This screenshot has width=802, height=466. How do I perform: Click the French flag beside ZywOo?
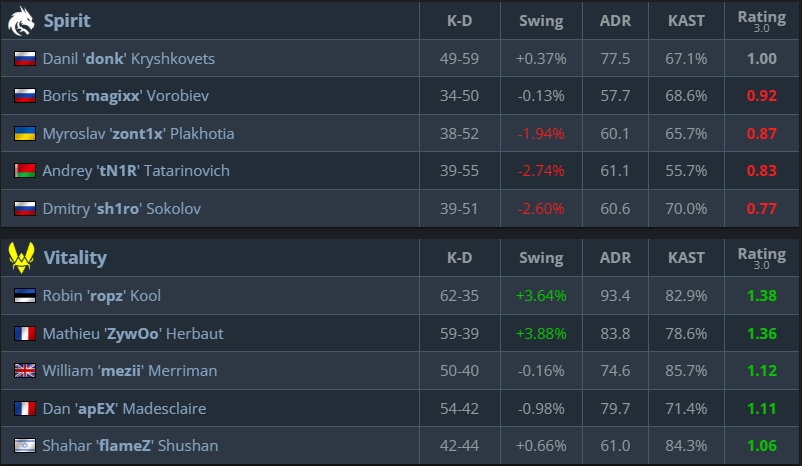click(x=25, y=333)
